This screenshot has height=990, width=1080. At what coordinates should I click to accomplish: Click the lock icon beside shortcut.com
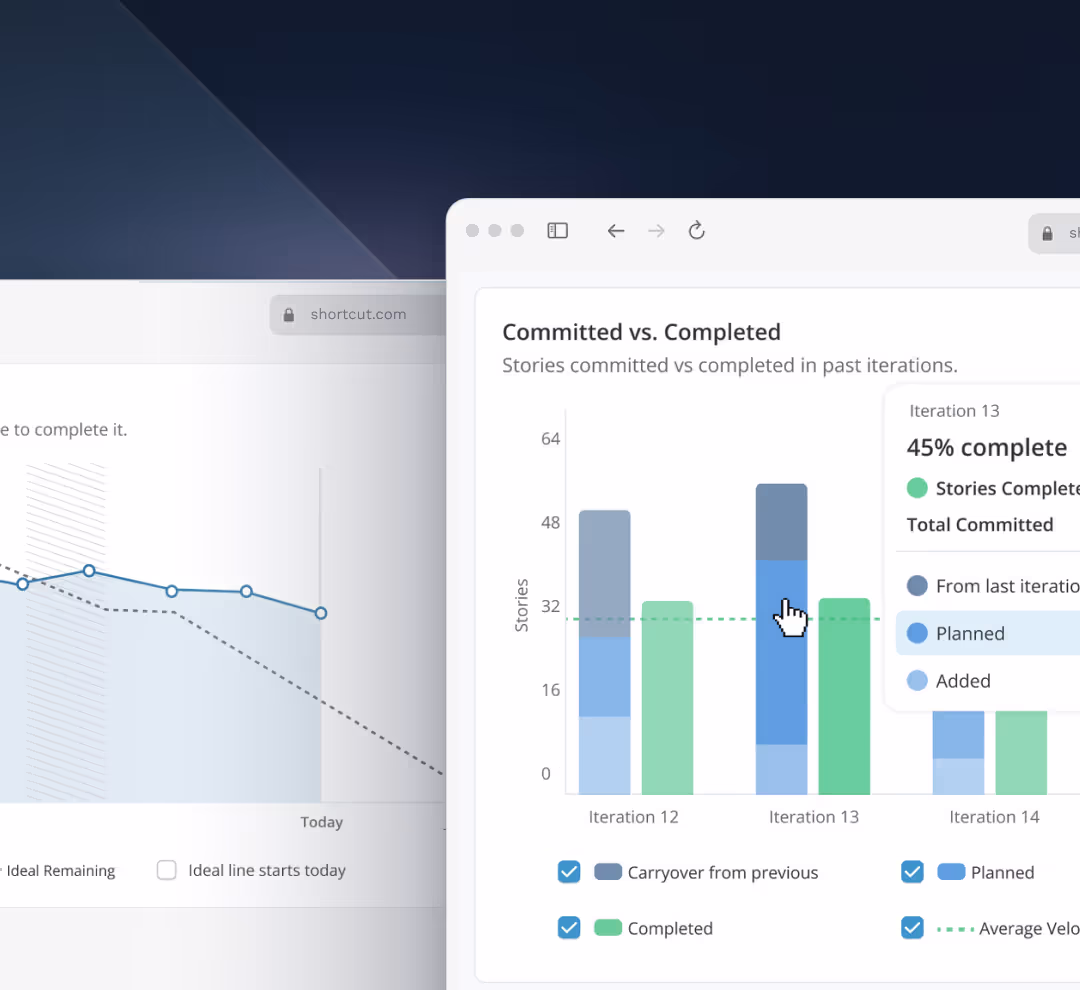289,315
